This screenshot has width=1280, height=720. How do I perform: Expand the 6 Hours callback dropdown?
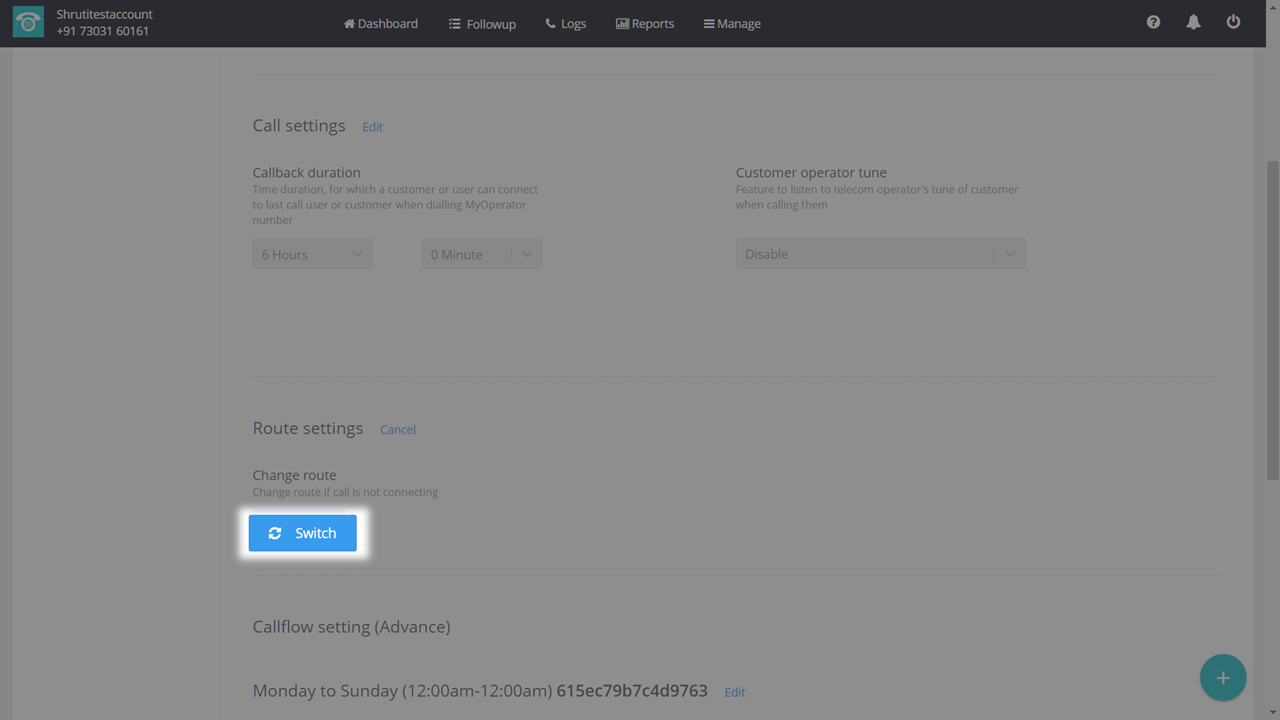point(312,254)
